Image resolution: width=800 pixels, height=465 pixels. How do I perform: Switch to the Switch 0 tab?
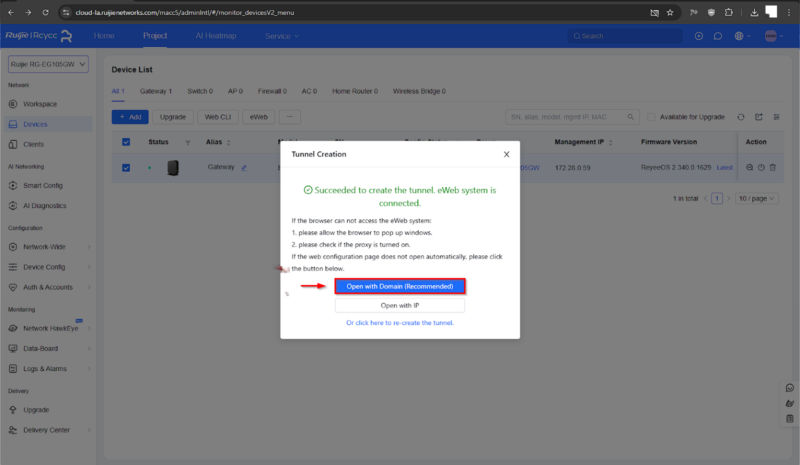200,91
